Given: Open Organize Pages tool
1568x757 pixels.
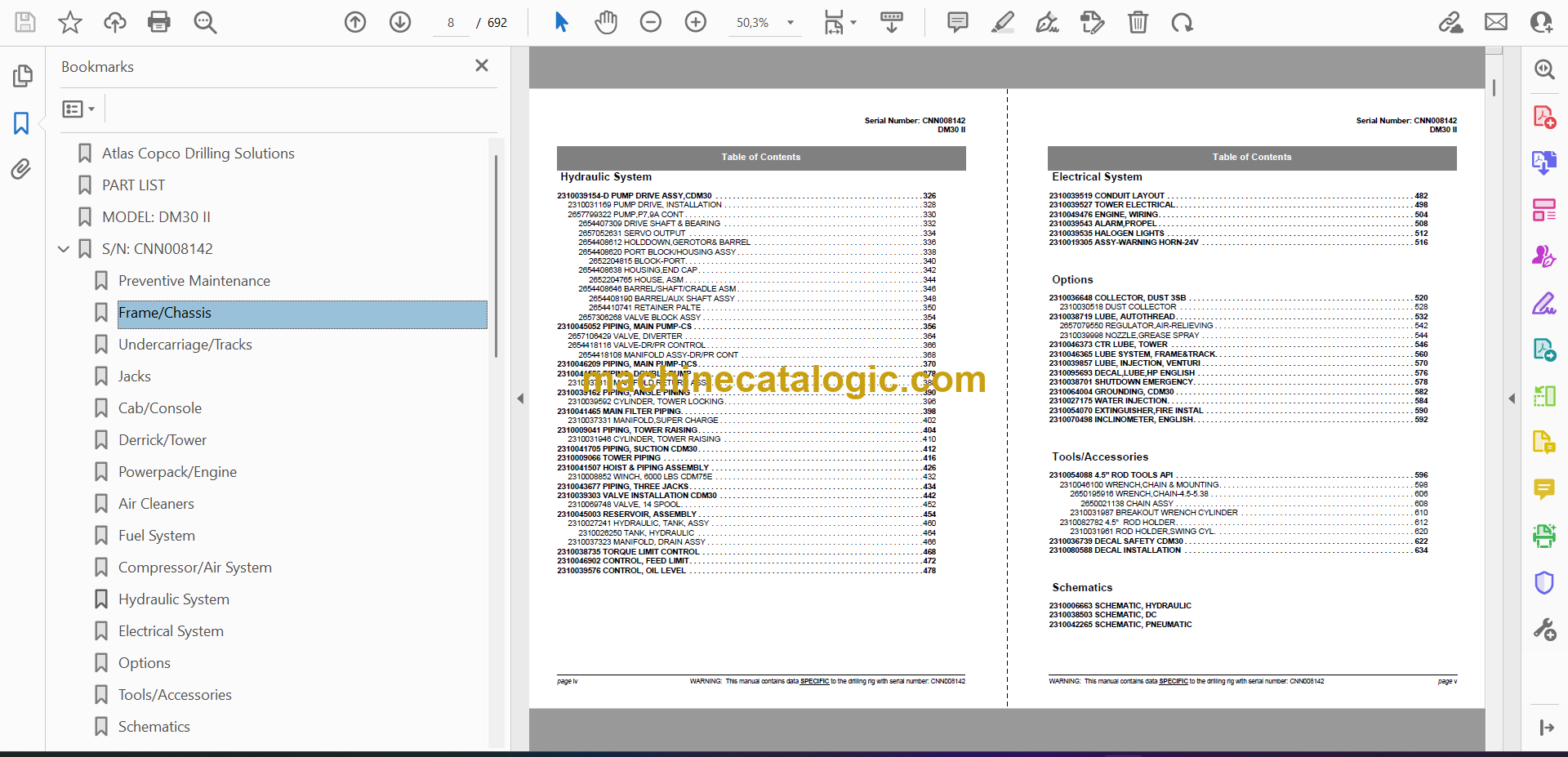Looking at the screenshot, I should [1544, 210].
